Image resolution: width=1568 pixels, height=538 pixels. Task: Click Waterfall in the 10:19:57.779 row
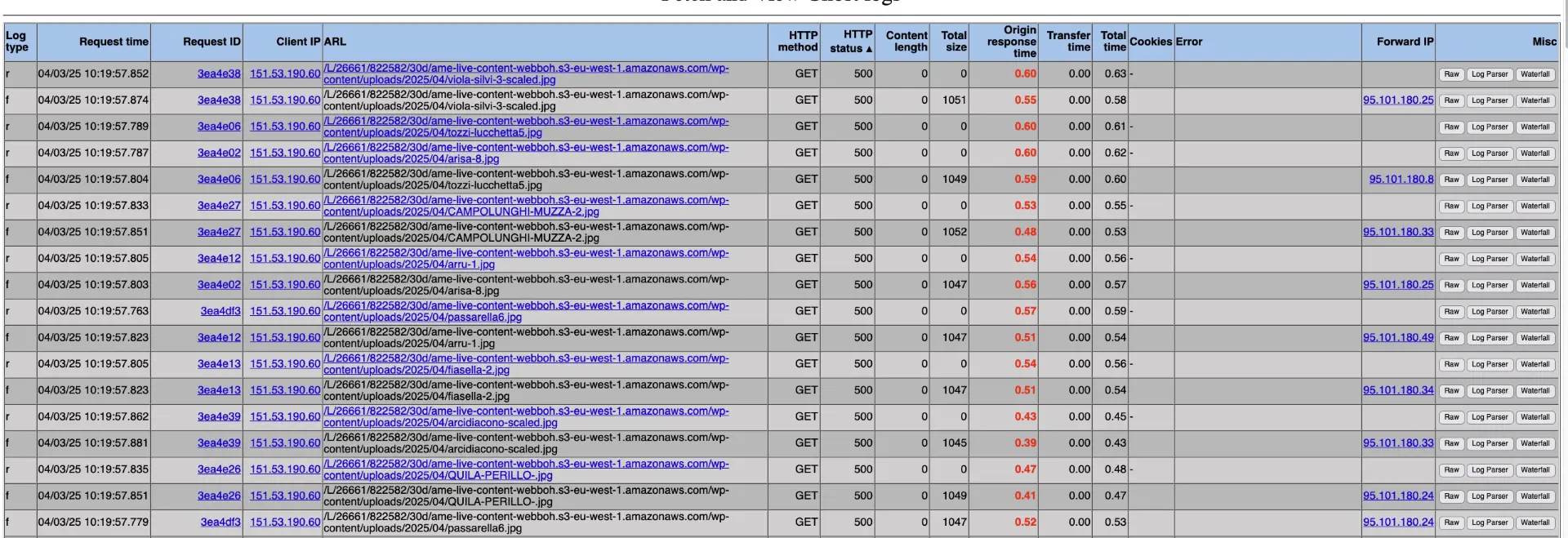[x=1535, y=522]
